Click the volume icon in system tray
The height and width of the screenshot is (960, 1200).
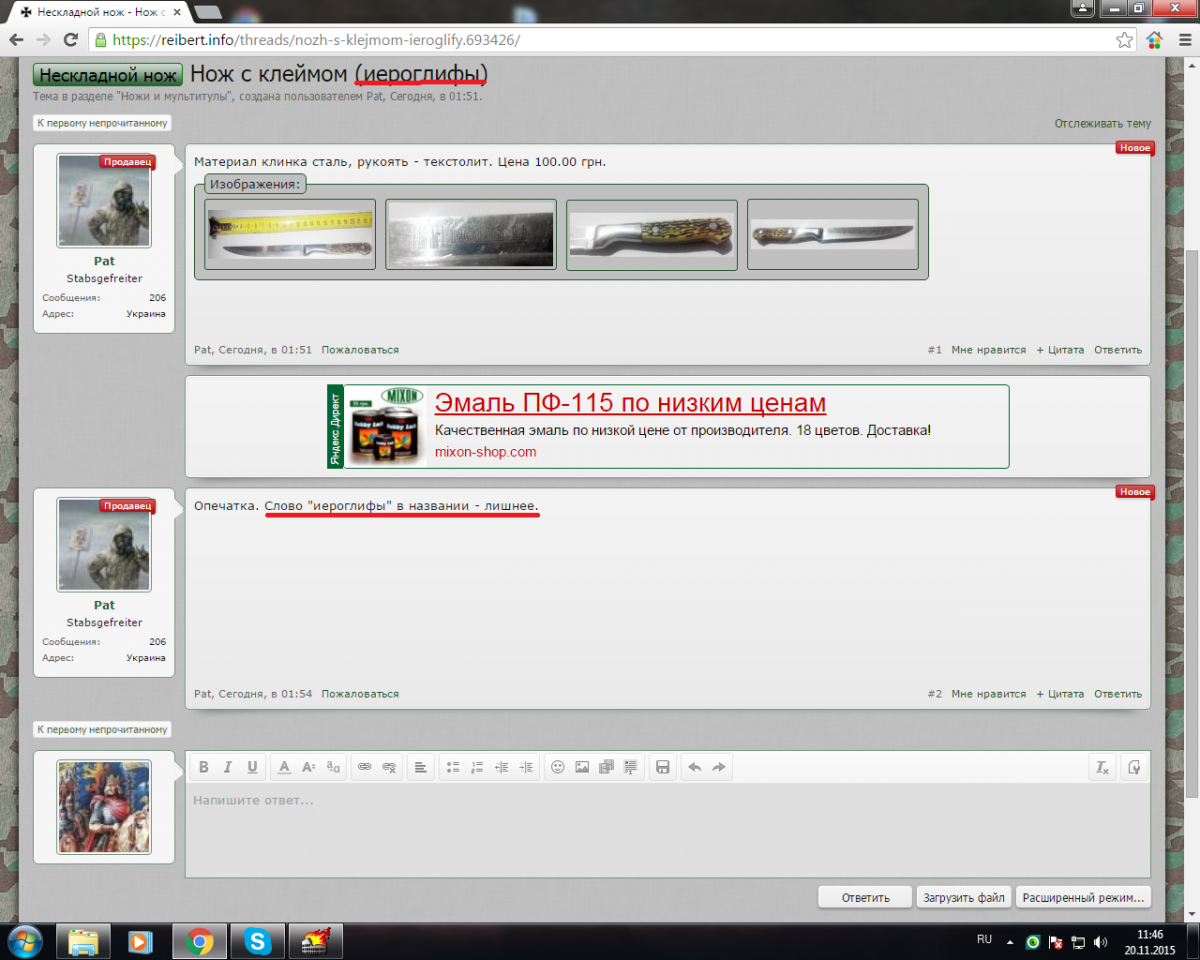click(1101, 942)
